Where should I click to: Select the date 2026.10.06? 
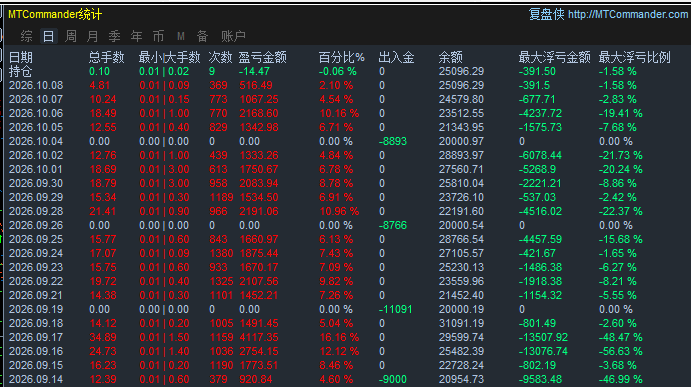pos(36,113)
